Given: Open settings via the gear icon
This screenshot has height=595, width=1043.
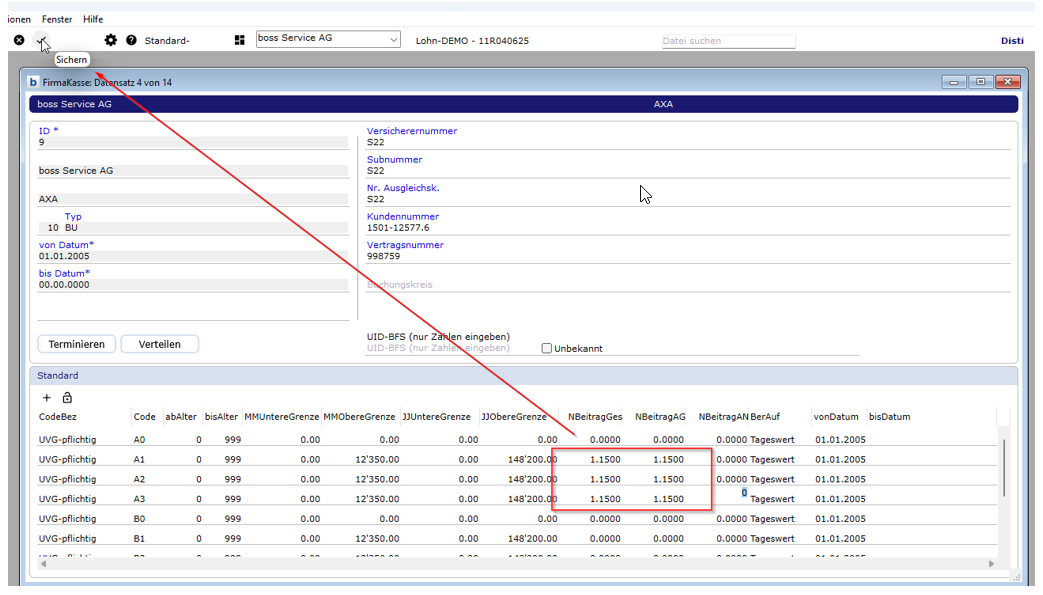Looking at the screenshot, I should tap(111, 40).
